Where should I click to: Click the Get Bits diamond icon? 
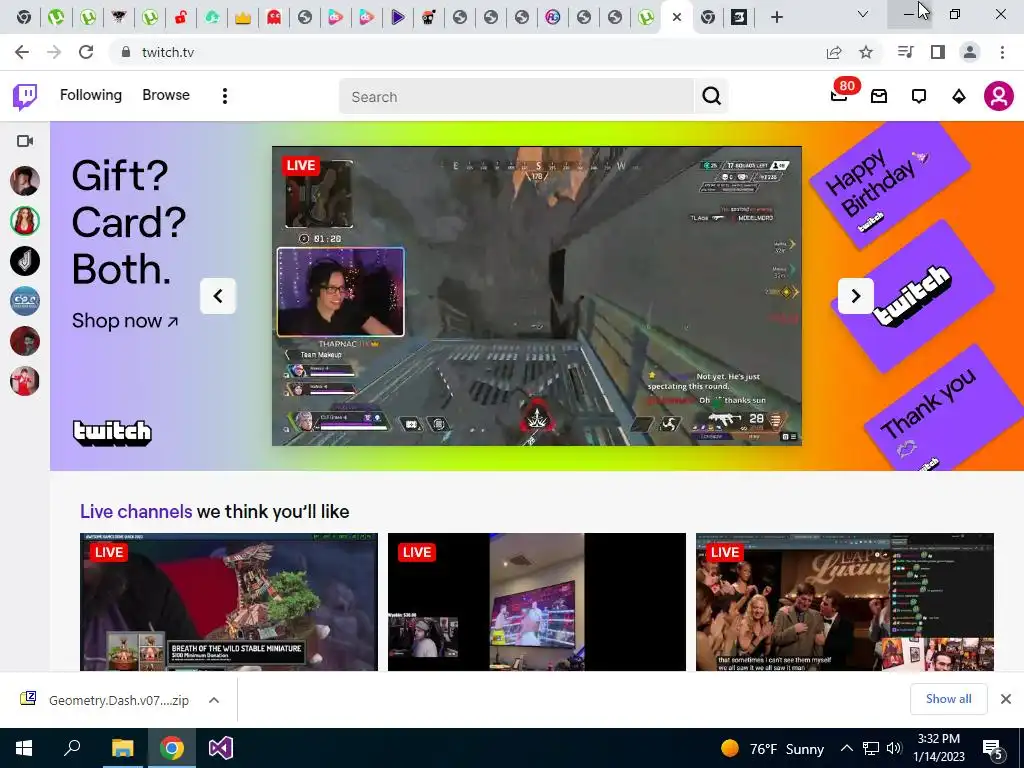959,97
